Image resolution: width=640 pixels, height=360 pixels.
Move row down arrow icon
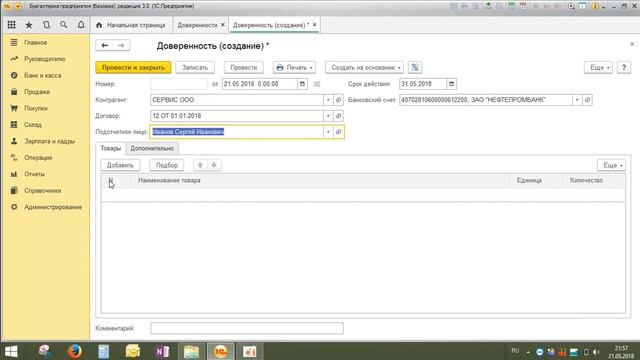[x=214, y=165]
